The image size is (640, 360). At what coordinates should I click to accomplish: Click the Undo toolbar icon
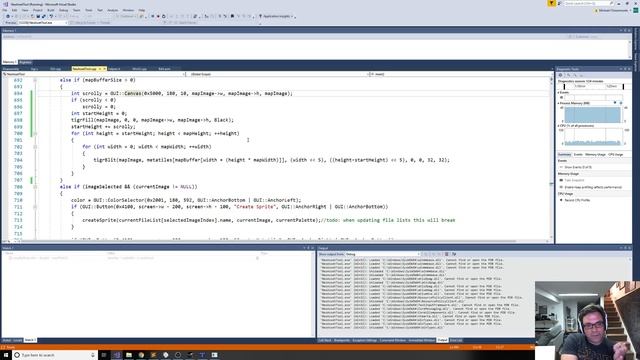click(x=51, y=16)
